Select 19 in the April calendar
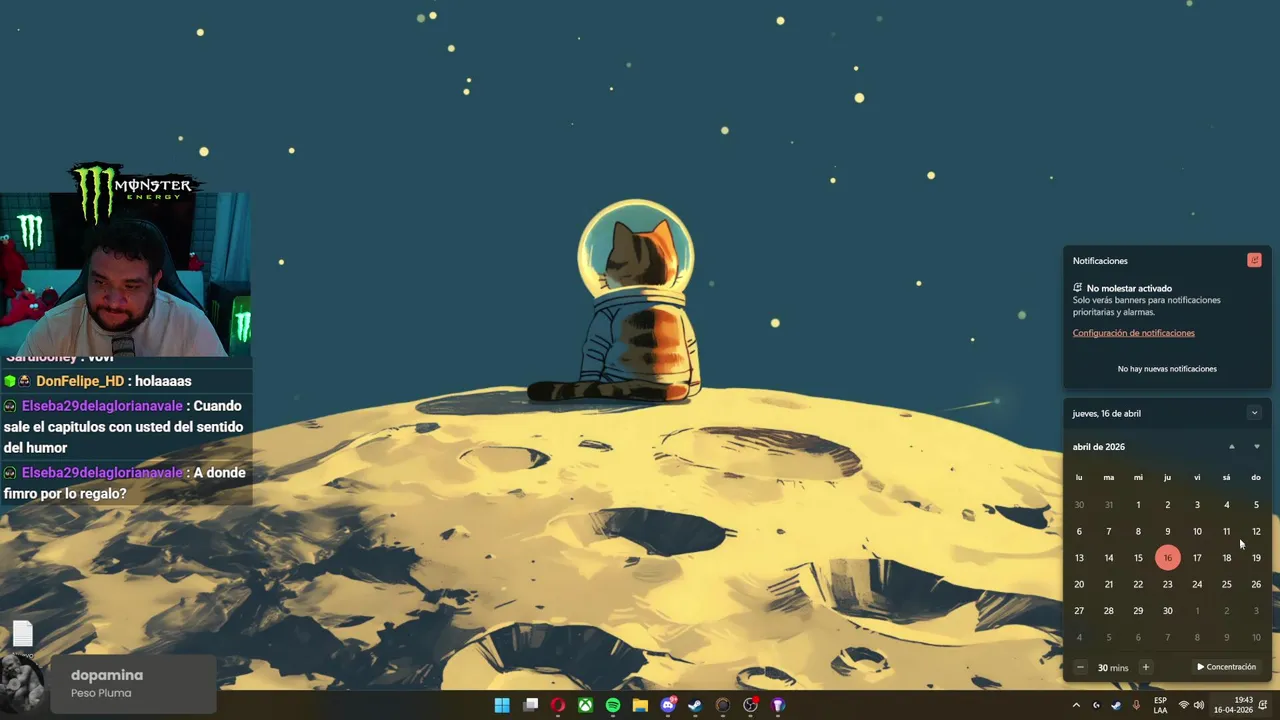The image size is (1280, 720). pyautogui.click(x=1256, y=558)
